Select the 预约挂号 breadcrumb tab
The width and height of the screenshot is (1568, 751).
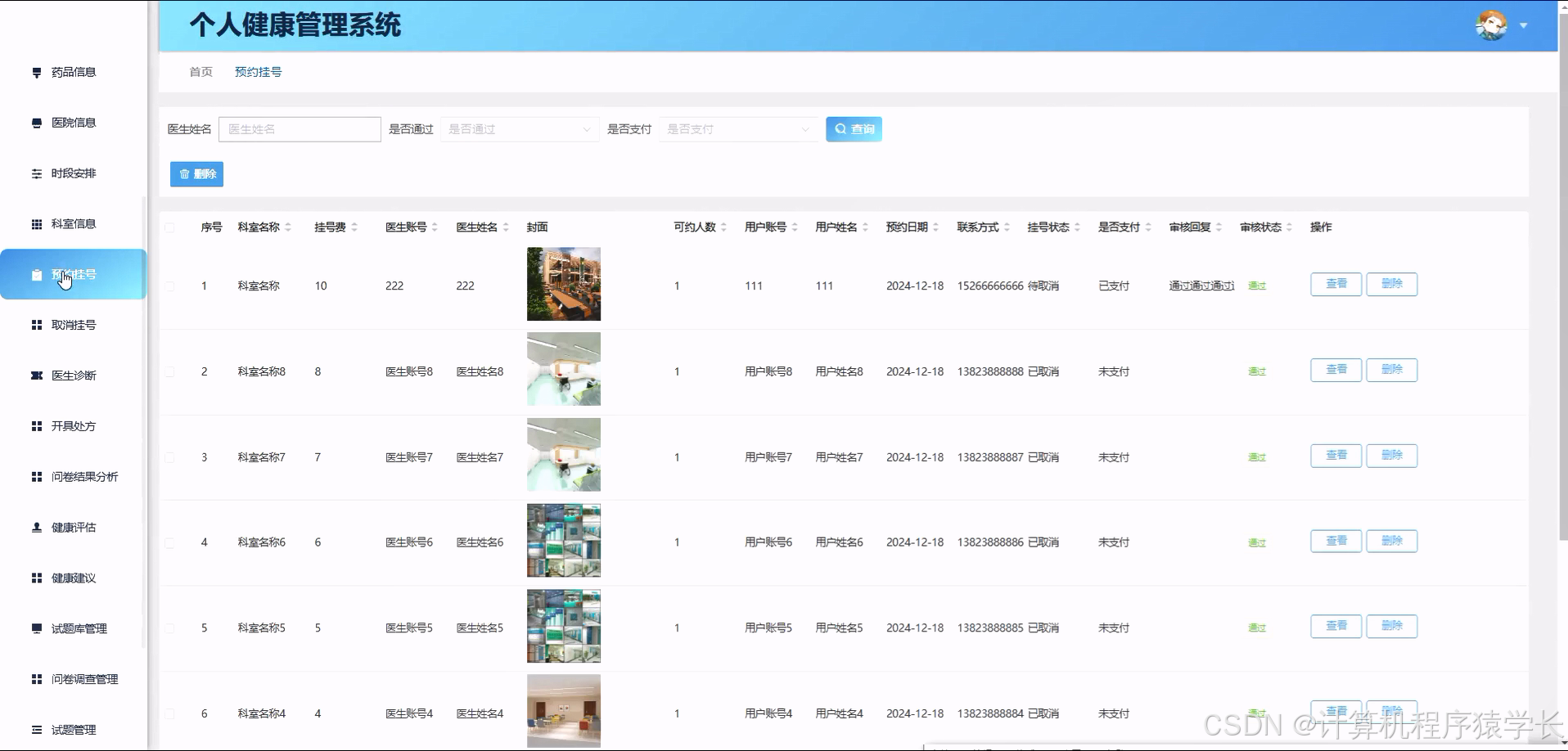[257, 72]
